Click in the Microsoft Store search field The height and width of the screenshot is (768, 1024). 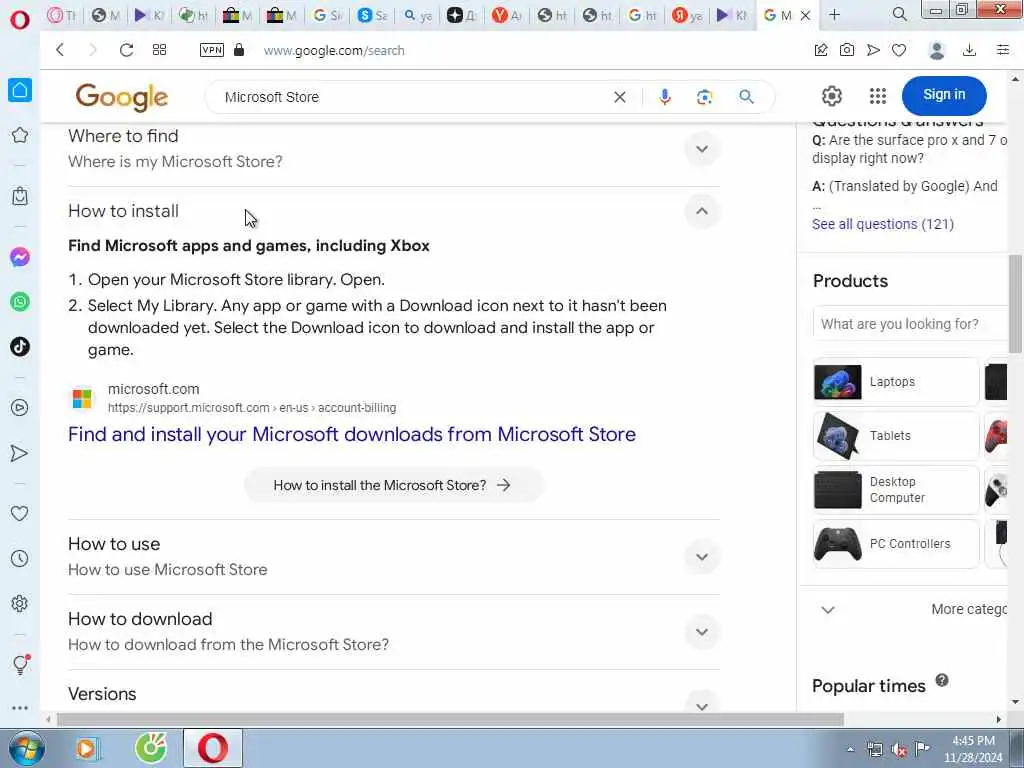pos(411,97)
